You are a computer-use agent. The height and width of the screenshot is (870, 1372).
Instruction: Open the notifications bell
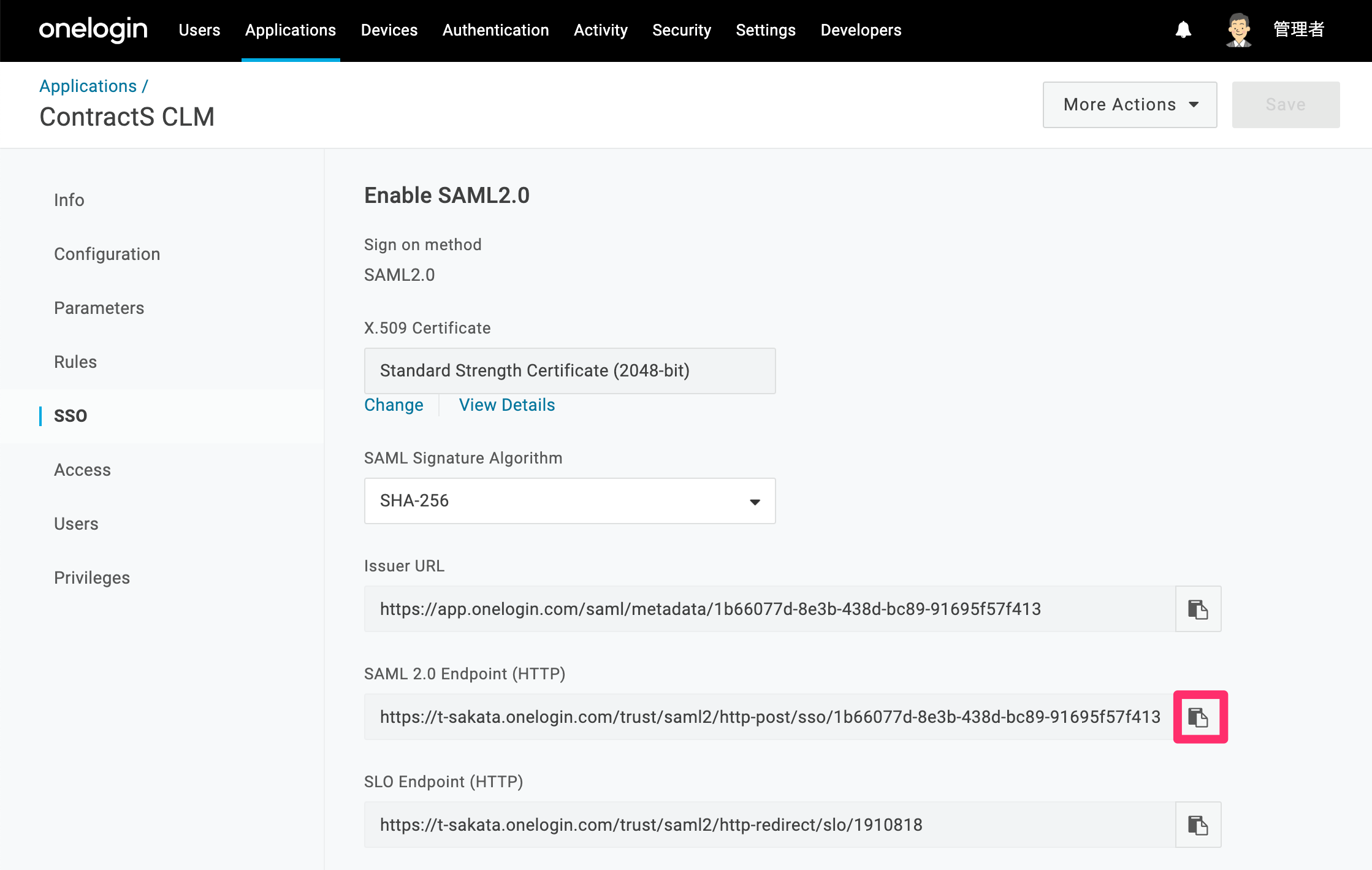coord(1183,29)
